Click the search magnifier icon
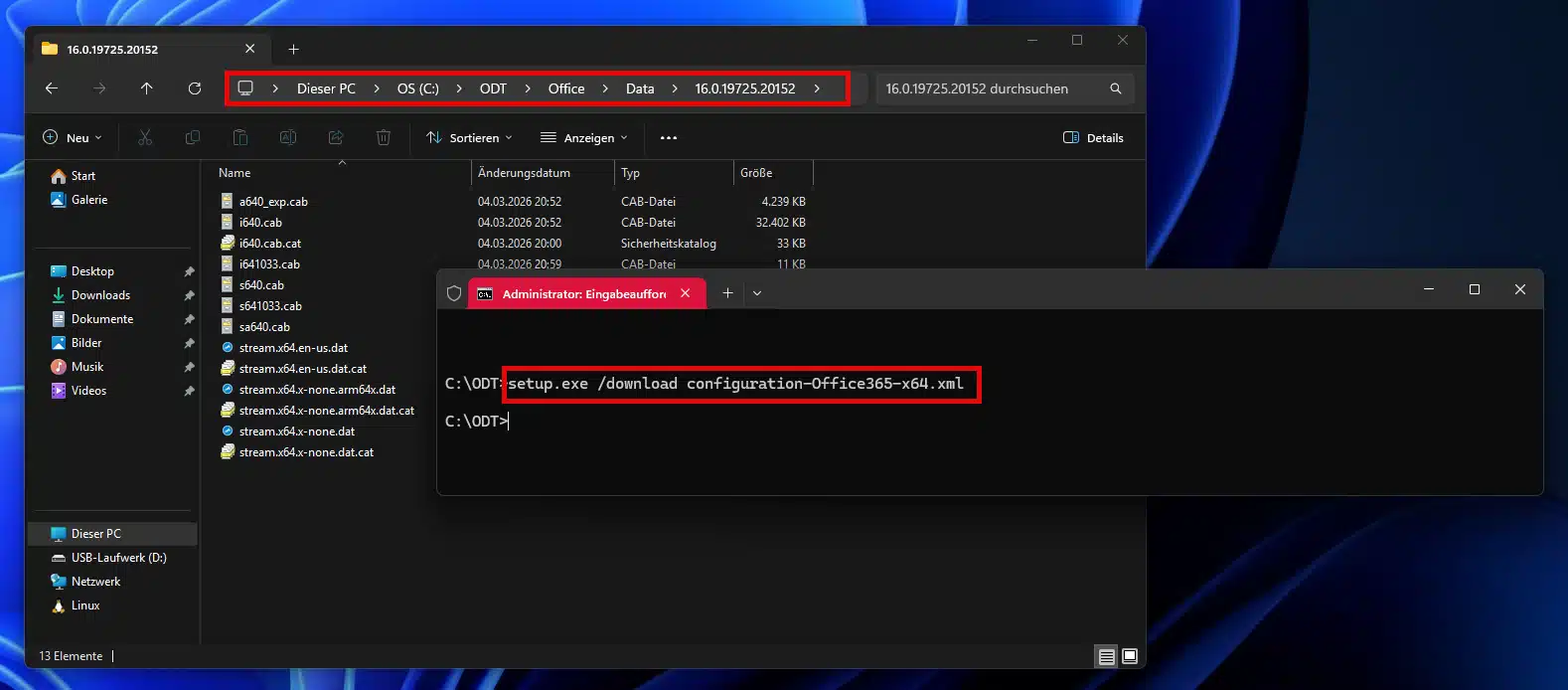Viewport: 1568px width, 690px height. [x=1116, y=88]
